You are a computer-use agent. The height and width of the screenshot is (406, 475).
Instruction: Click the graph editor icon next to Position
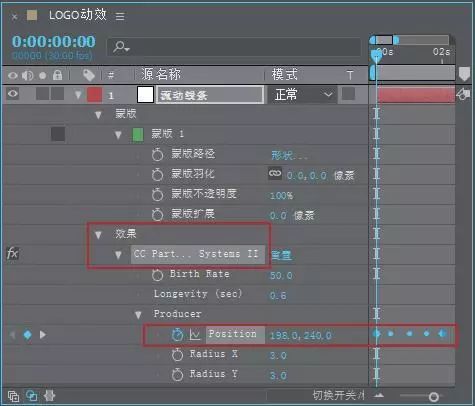pyautogui.click(x=195, y=334)
